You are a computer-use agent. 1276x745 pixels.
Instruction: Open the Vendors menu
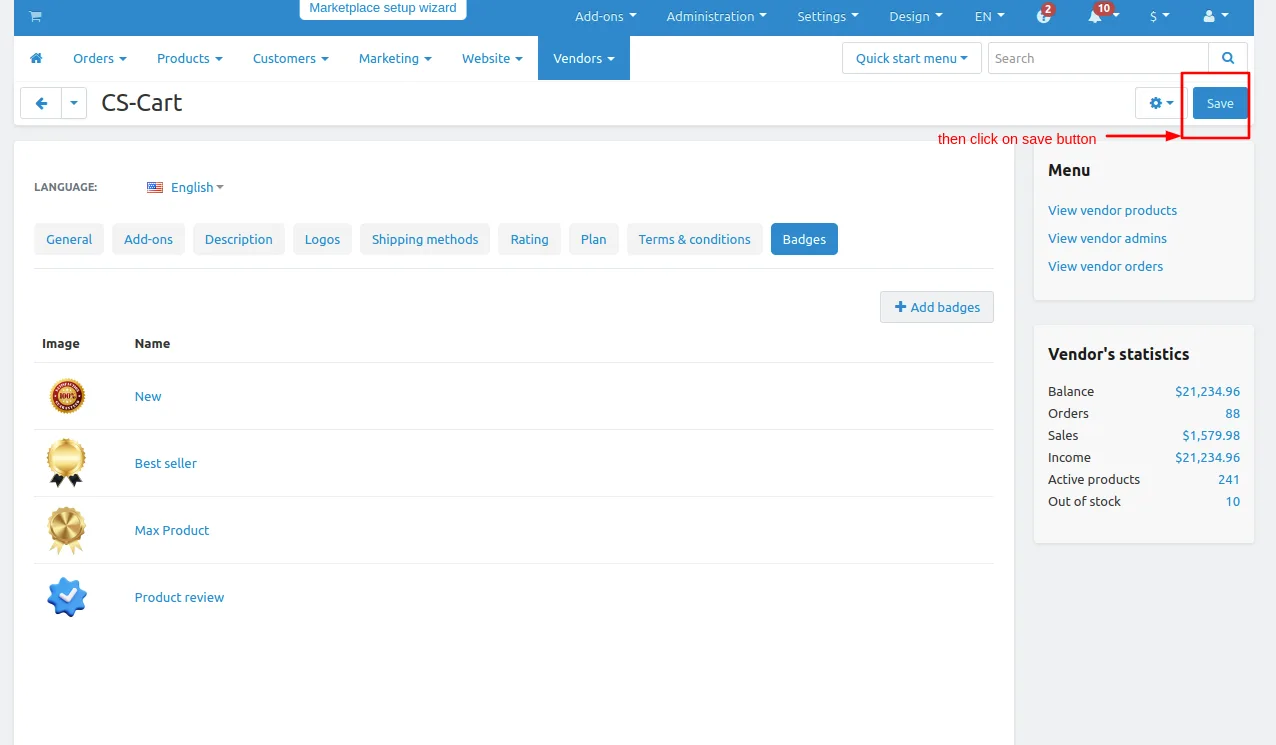point(584,58)
